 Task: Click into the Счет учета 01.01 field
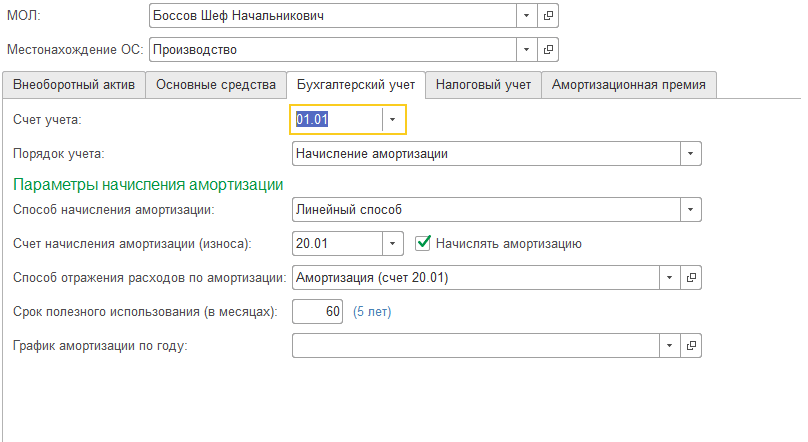(336, 119)
